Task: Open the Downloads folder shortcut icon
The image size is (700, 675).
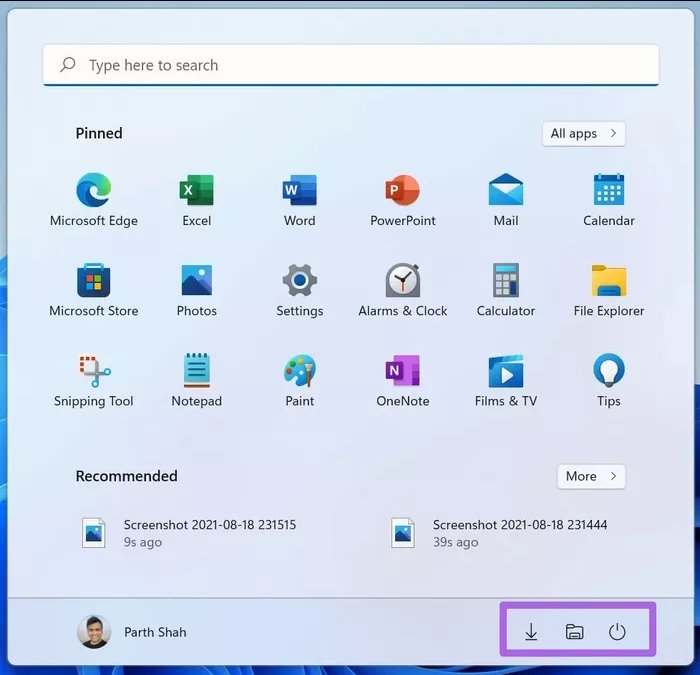Action: 531,632
